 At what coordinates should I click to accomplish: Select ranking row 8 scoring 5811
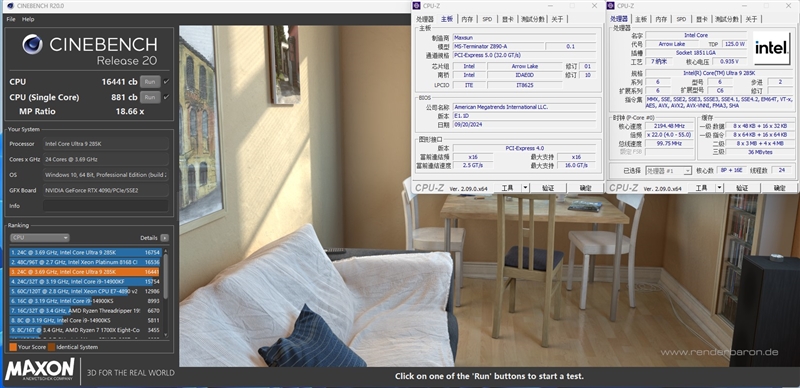tap(85, 320)
